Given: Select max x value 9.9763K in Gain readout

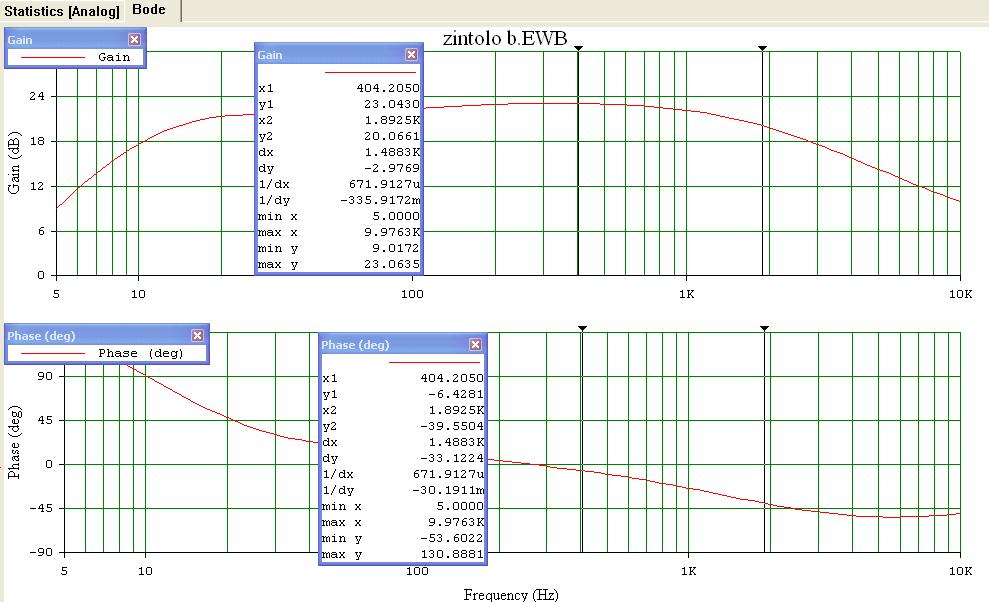Looking at the screenshot, I should tap(392, 232).
